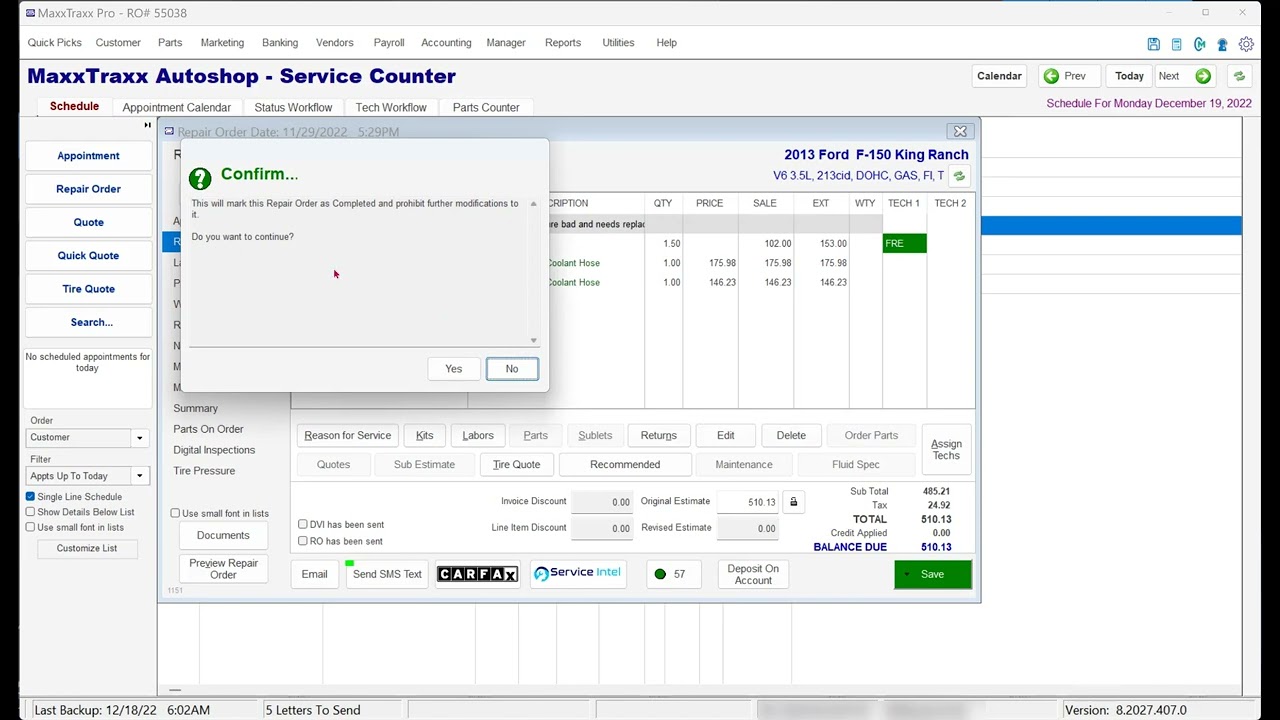Click the Recommended button

(625, 464)
